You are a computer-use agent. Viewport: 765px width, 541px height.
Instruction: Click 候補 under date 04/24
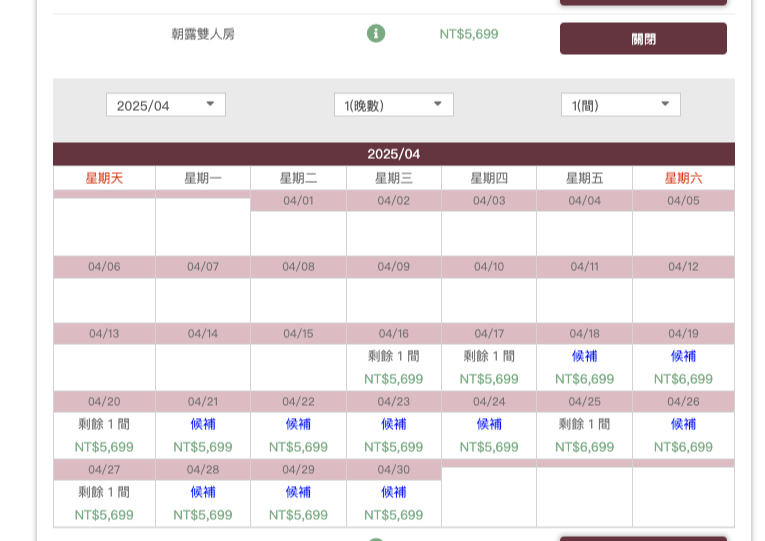(489, 424)
